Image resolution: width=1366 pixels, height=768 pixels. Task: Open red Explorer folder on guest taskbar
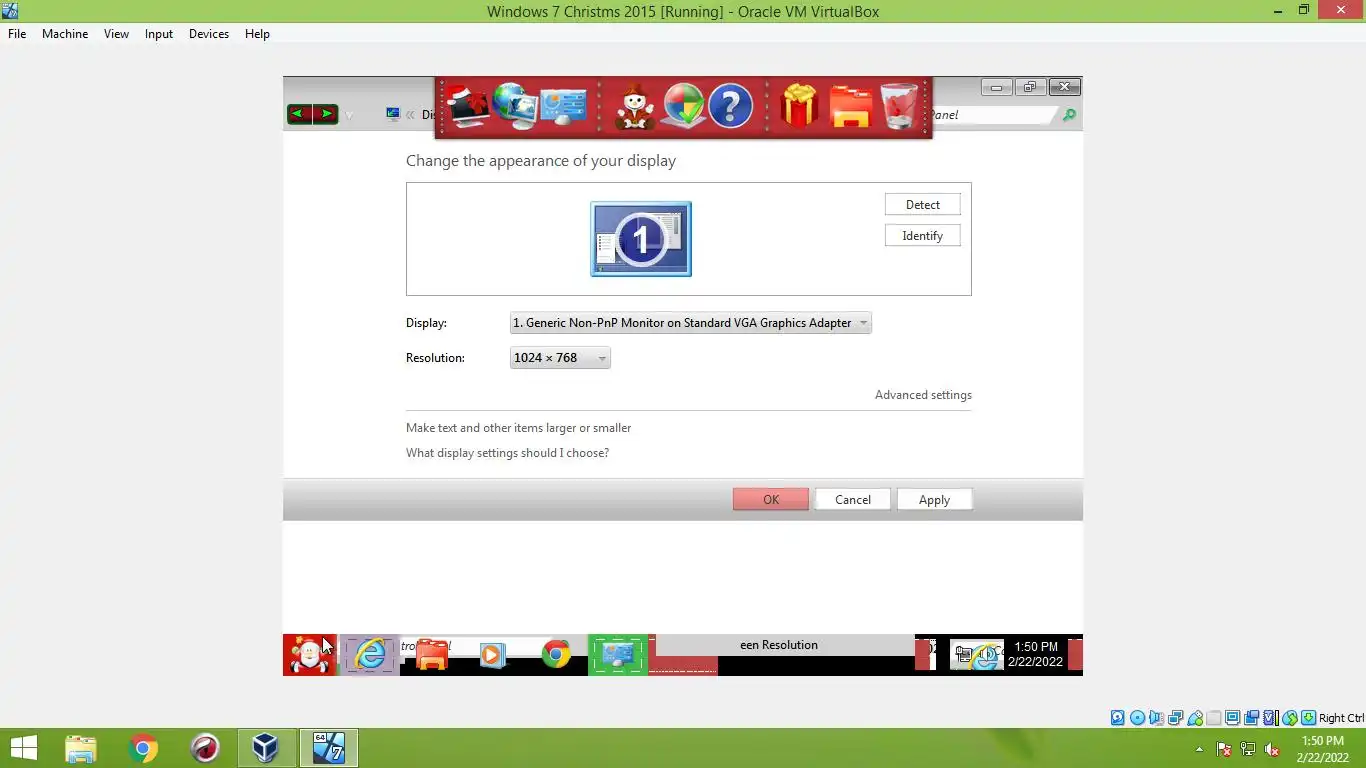tap(432, 655)
